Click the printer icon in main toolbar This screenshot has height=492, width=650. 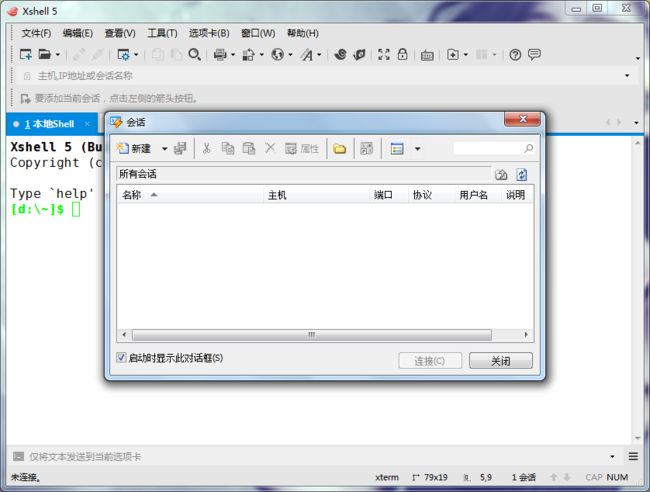point(220,54)
